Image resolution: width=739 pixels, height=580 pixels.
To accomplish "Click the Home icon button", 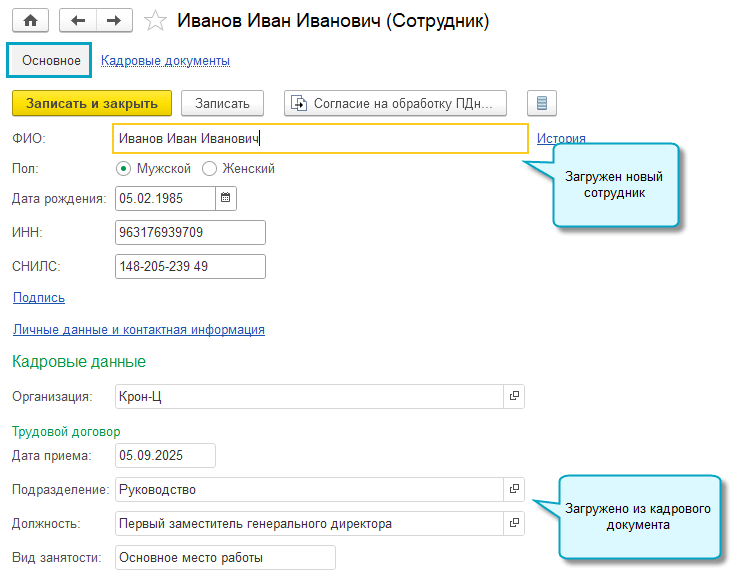I will (30, 20).
